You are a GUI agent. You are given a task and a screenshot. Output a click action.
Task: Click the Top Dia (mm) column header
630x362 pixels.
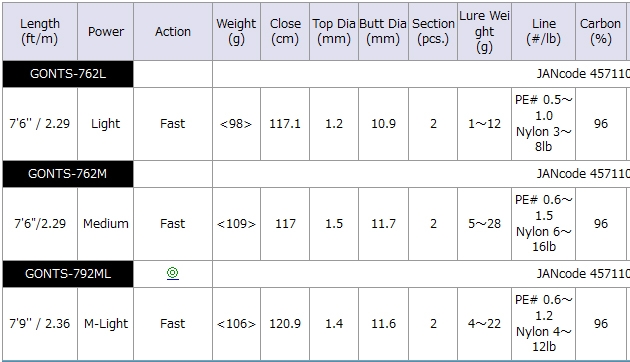click(x=334, y=31)
